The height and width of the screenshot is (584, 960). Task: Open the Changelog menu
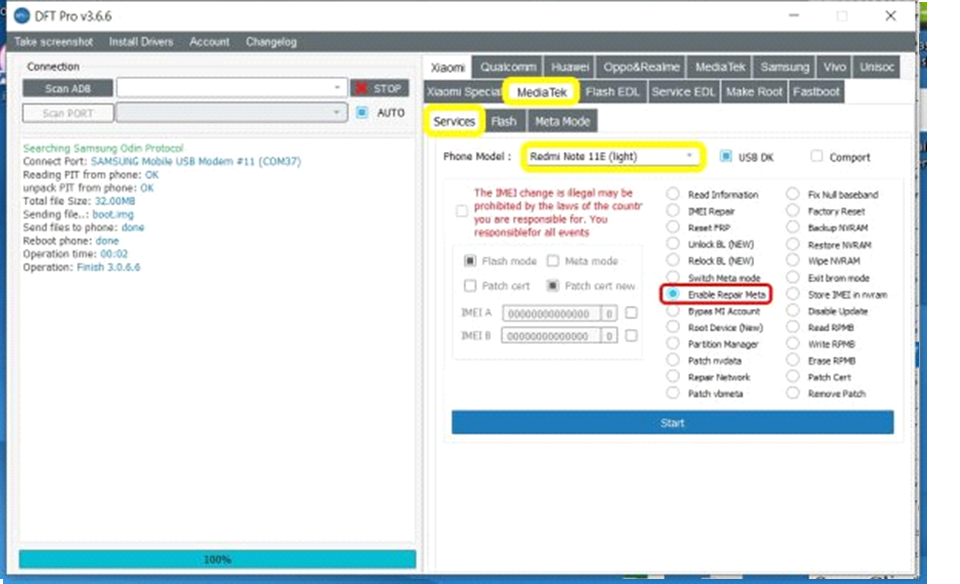coord(271,42)
